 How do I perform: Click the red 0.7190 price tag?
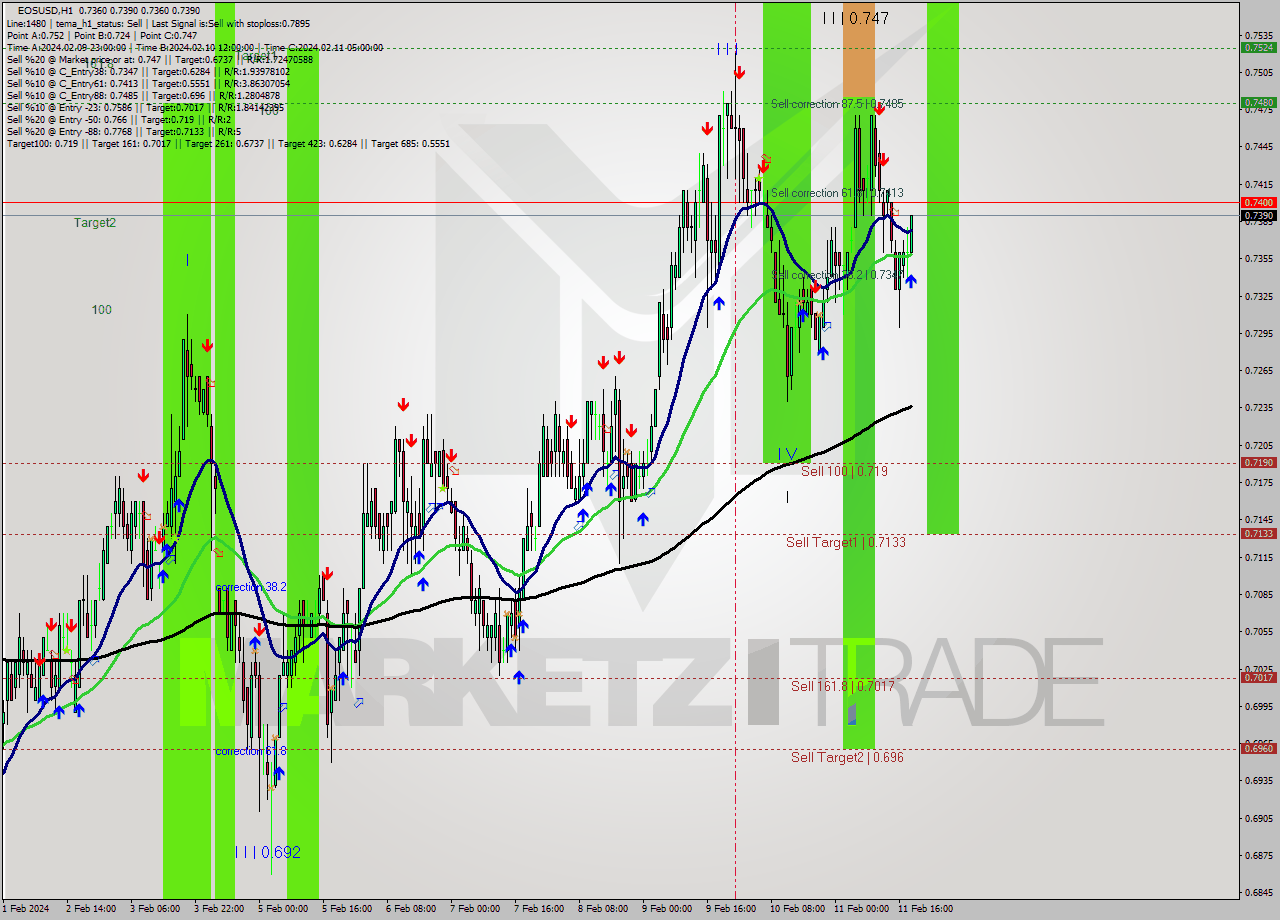coord(1258,462)
